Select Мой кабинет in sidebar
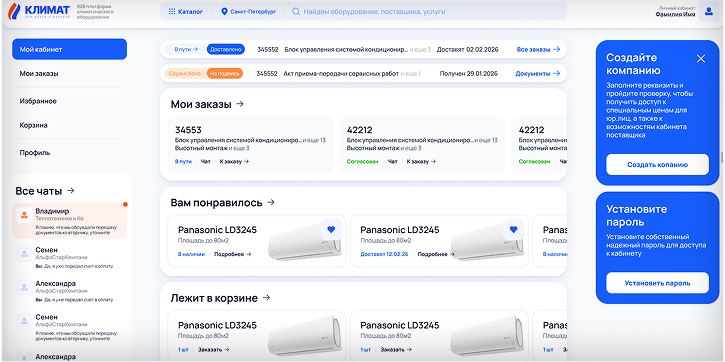 click(x=69, y=49)
